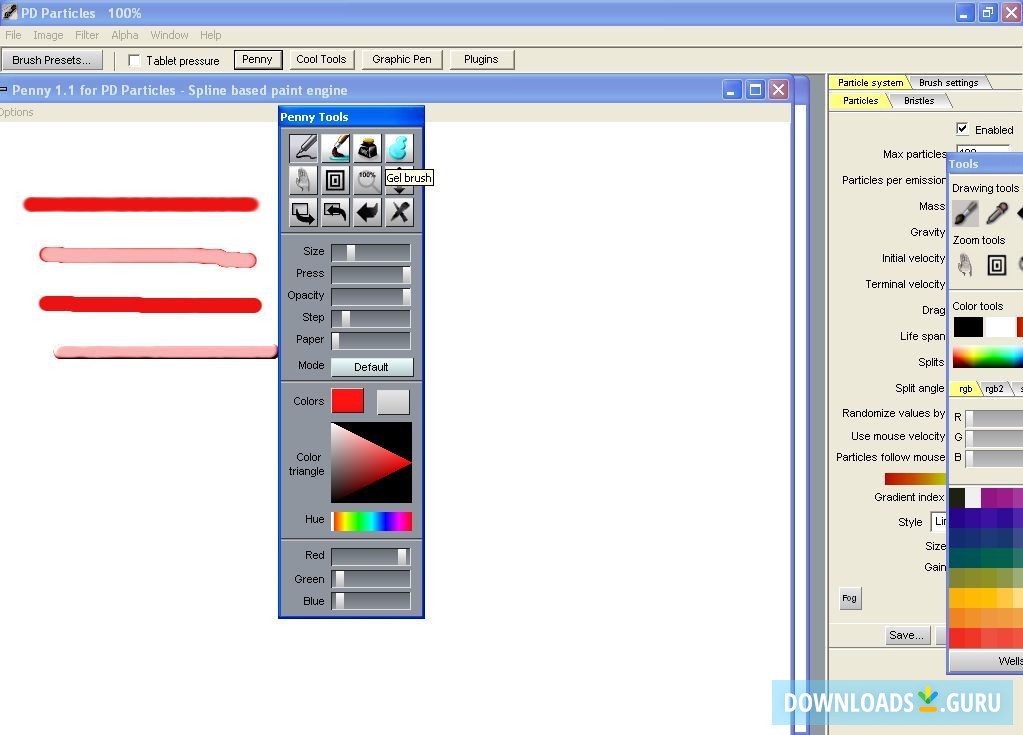This screenshot has height=735, width=1023.
Task: Uncheck the Enabled checkbox in Particles
Action: pos(962,128)
